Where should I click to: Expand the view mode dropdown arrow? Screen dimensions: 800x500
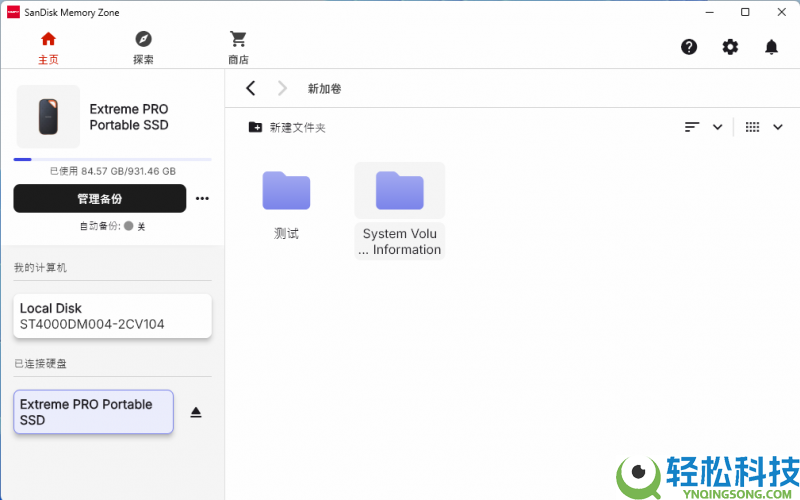(x=778, y=127)
